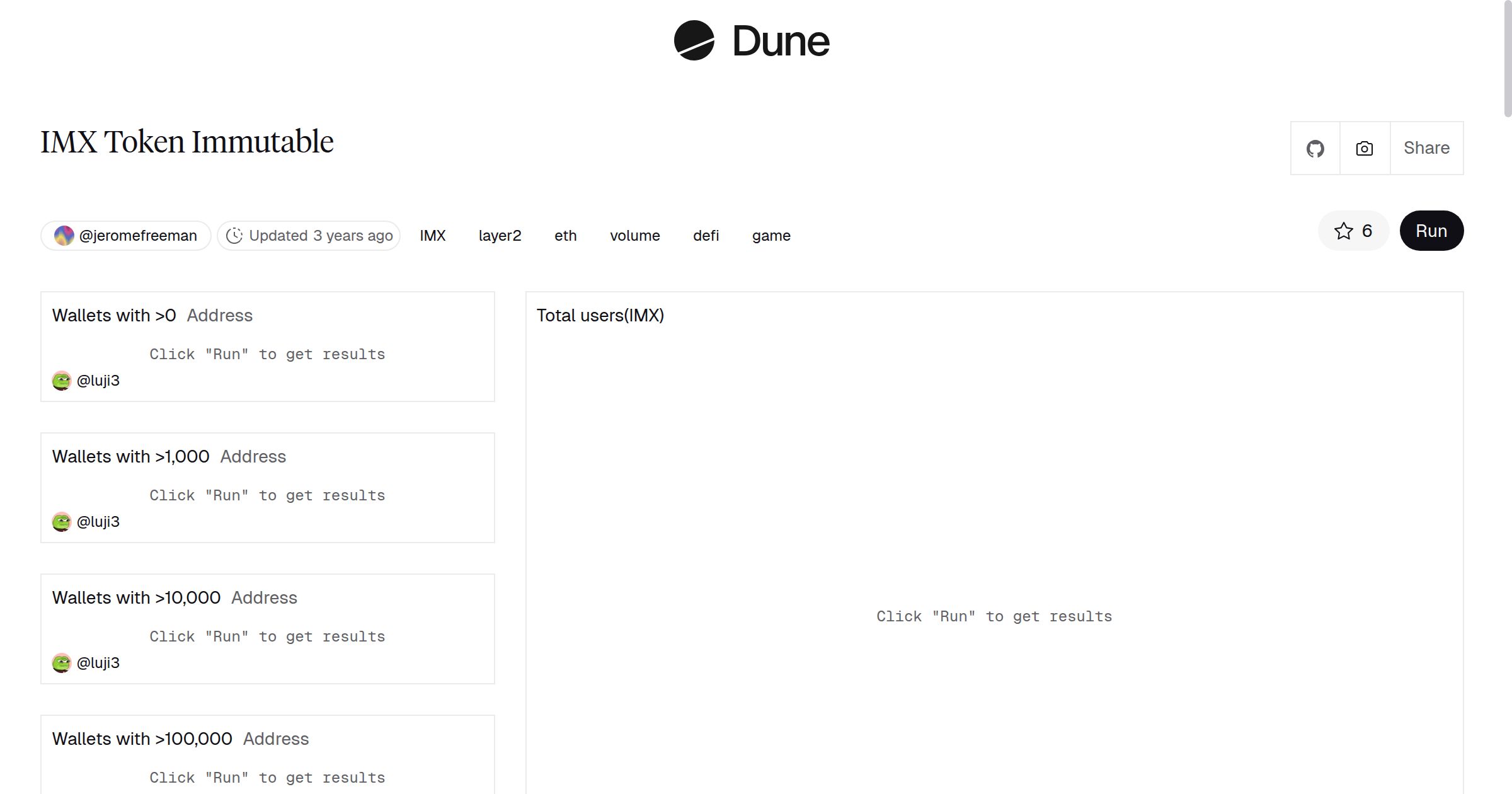The image size is (1512, 794).
Task: Open Total users(IMX) chart title
Action: pos(600,315)
